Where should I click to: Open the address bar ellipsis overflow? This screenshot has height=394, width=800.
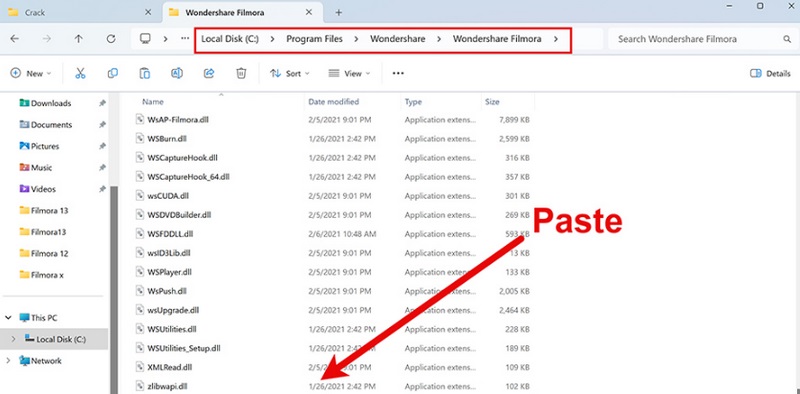[185, 39]
